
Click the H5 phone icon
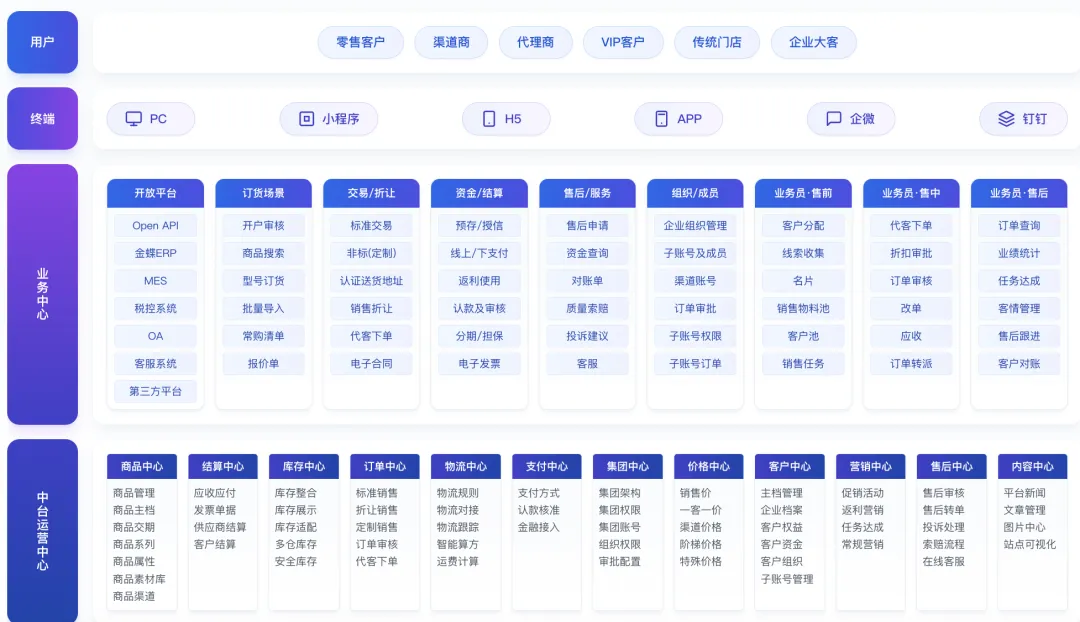click(x=489, y=118)
